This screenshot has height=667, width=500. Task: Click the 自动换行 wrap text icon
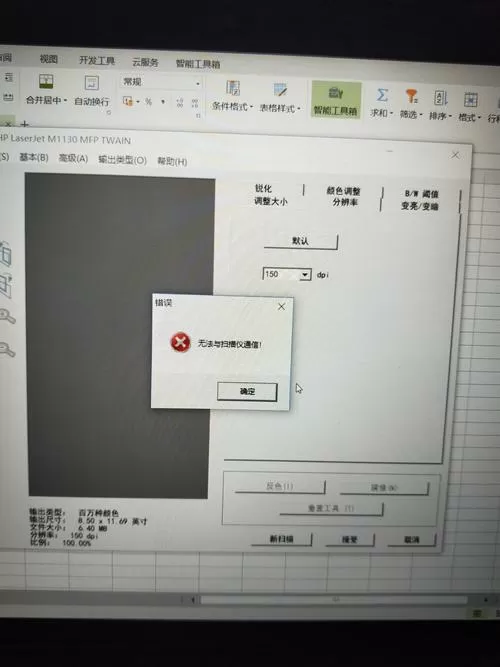point(91,83)
